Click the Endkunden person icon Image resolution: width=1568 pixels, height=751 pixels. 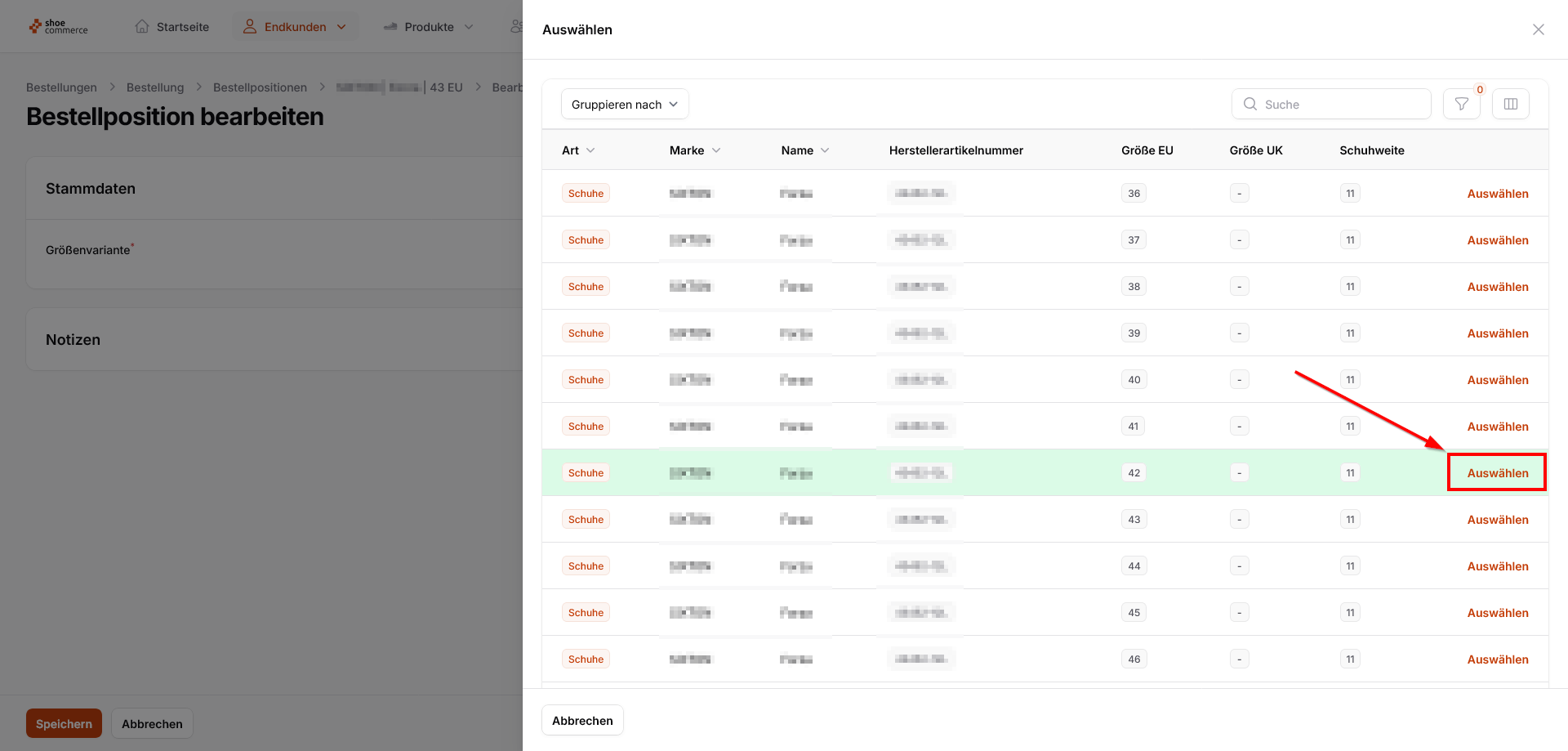(x=250, y=27)
